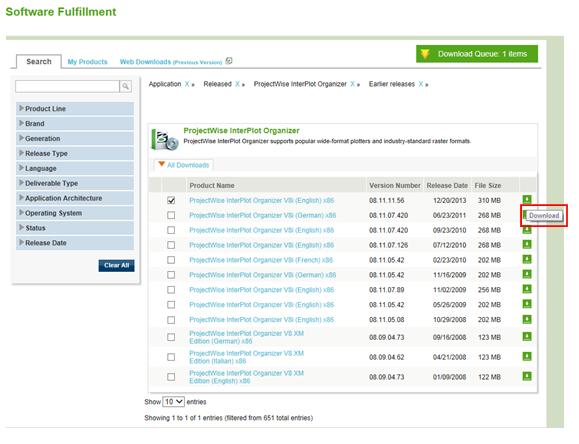Click download icon for the 07/12/2010 release
The image size is (579, 444).
(x=527, y=245)
